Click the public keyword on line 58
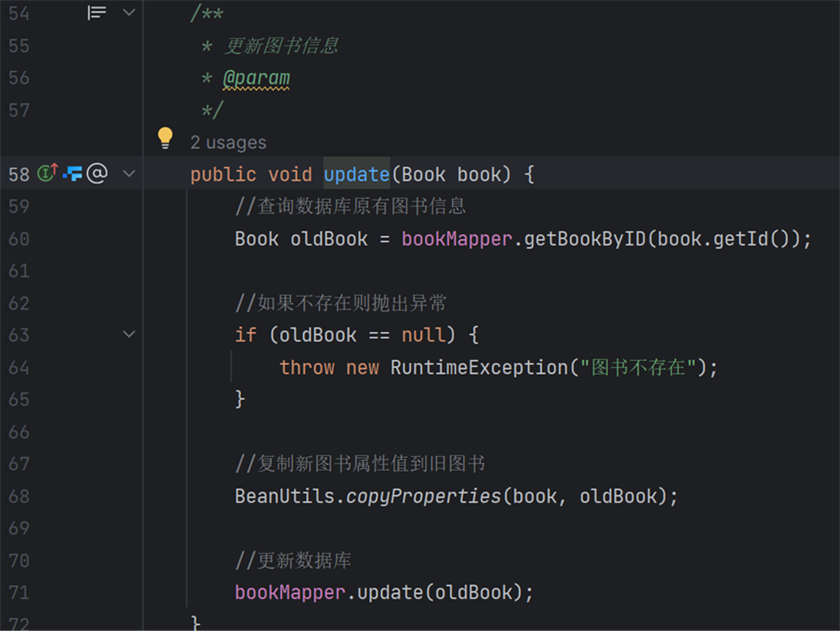The width and height of the screenshot is (840, 631). point(223,175)
